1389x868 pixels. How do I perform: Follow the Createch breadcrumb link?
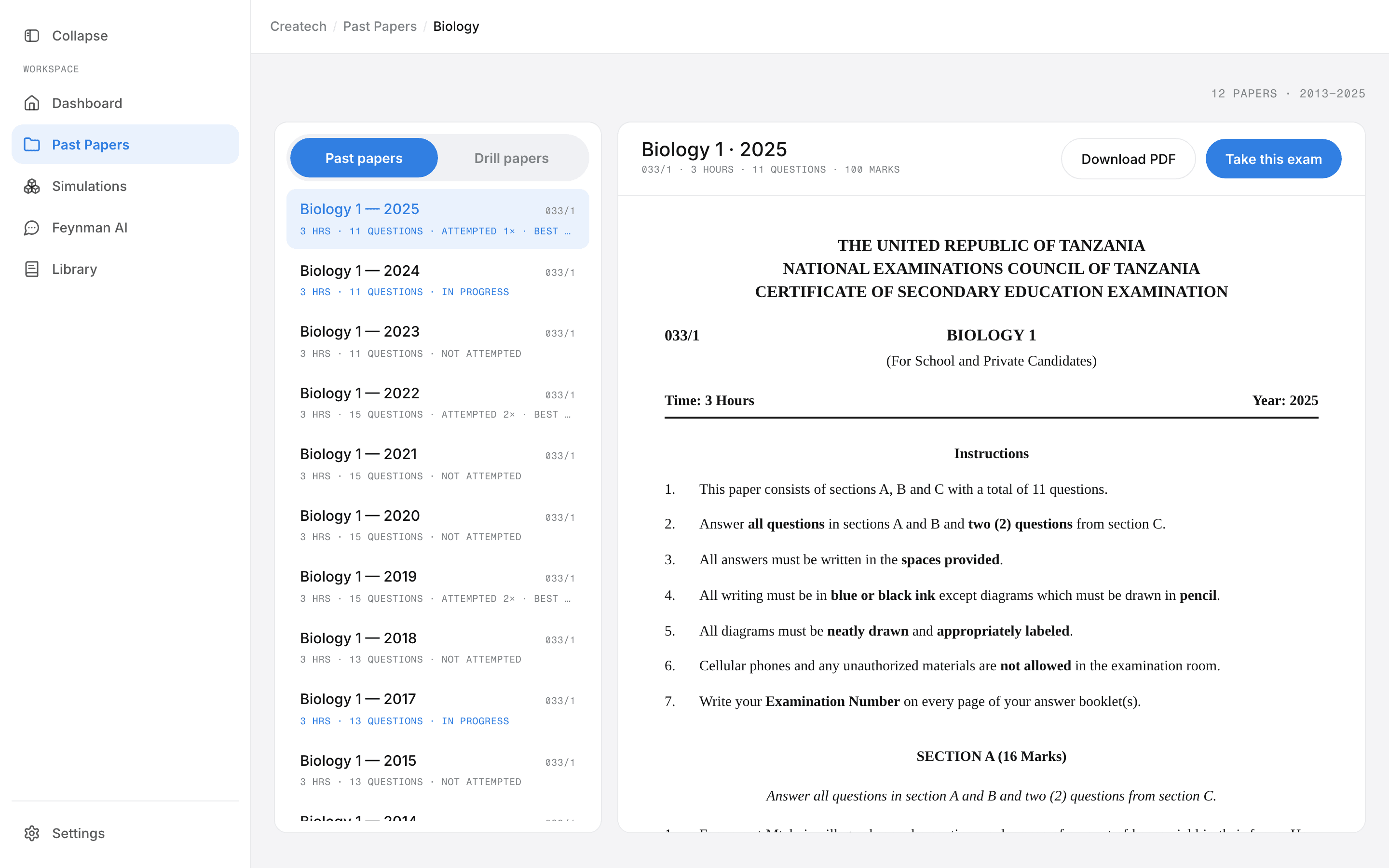[x=298, y=27]
